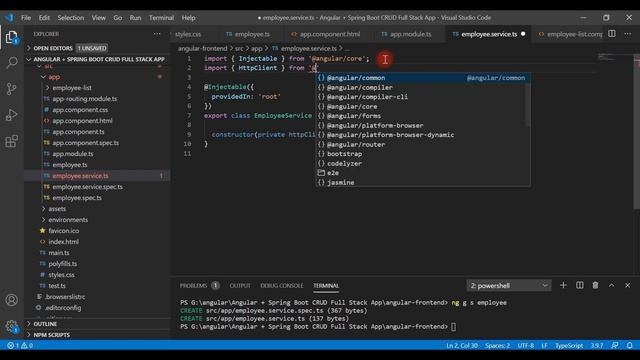Open the Explorer view in activity bar

[11, 37]
